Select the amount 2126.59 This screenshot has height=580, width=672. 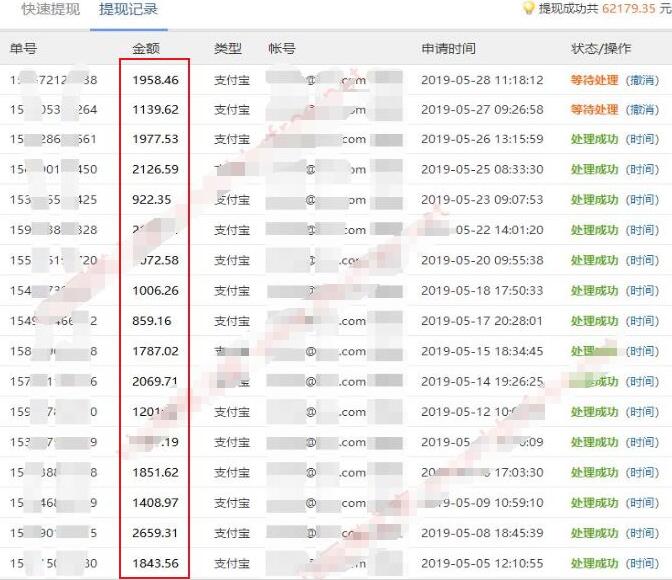click(155, 169)
